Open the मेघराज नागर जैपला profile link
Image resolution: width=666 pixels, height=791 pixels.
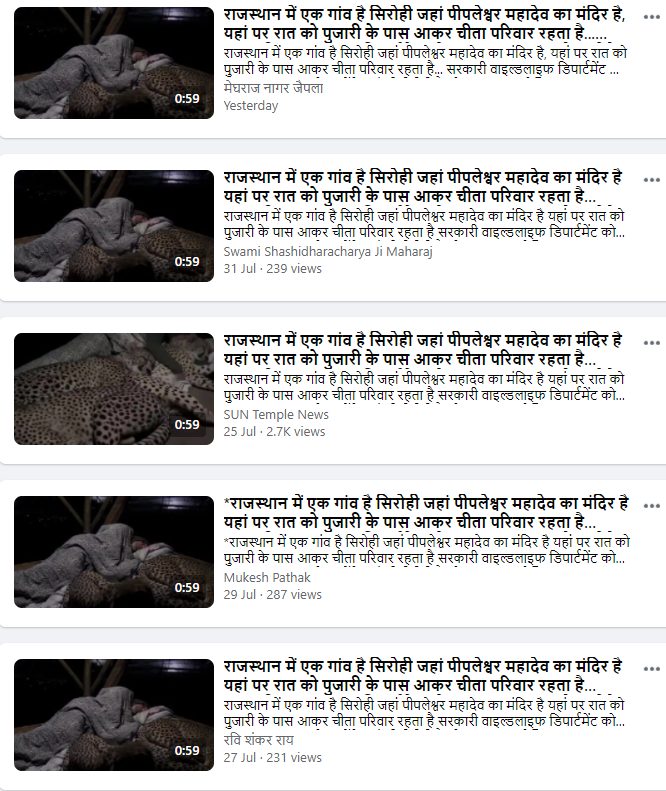pyautogui.click(x=273, y=88)
